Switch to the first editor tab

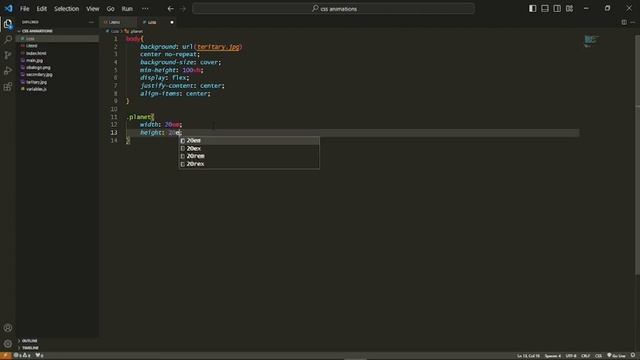[118, 22]
